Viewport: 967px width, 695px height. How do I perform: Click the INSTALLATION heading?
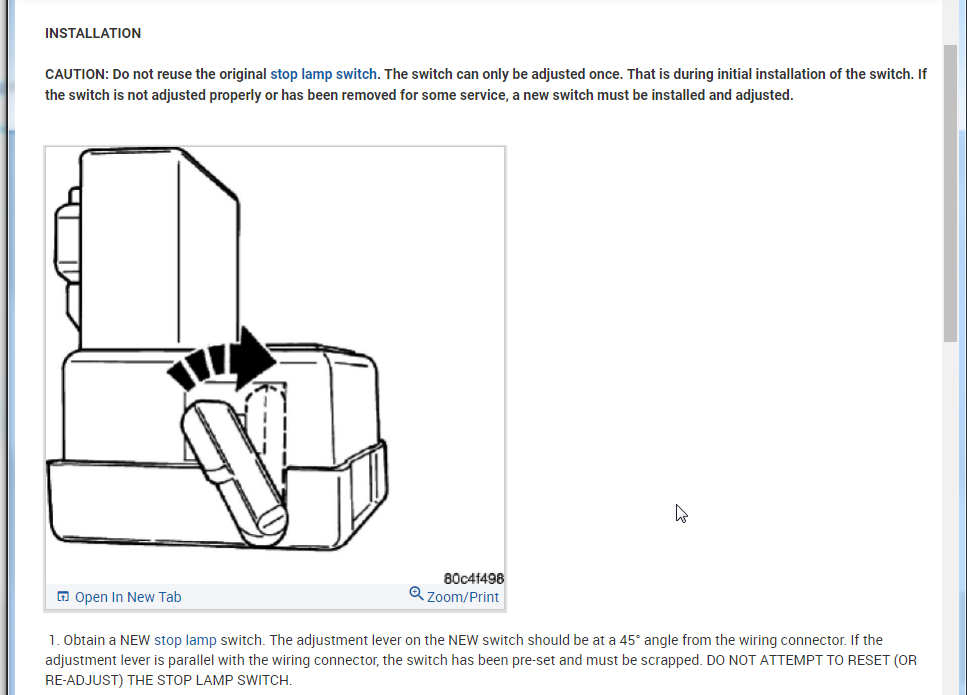pos(93,33)
